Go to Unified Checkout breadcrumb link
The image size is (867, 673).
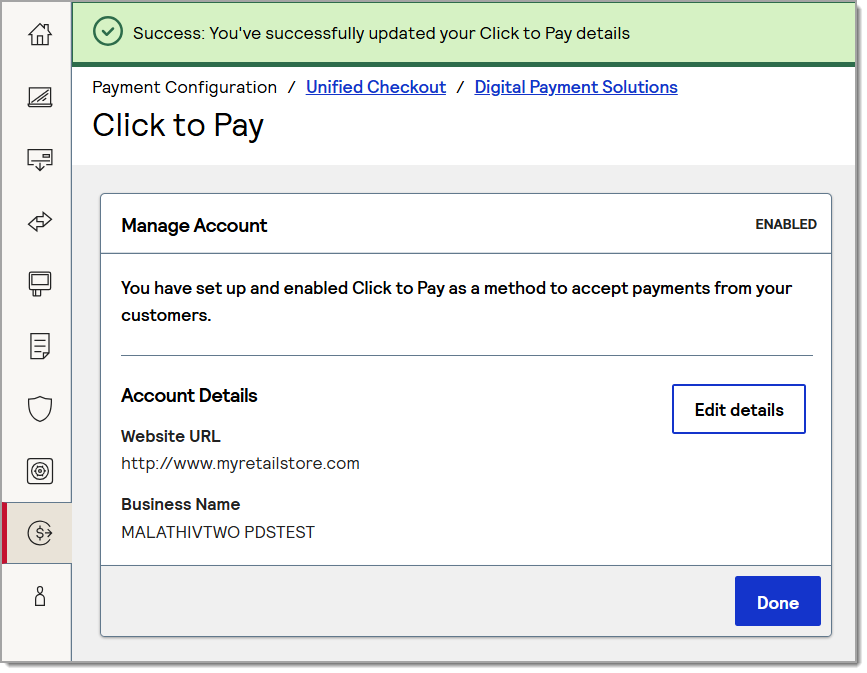tap(376, 87)
